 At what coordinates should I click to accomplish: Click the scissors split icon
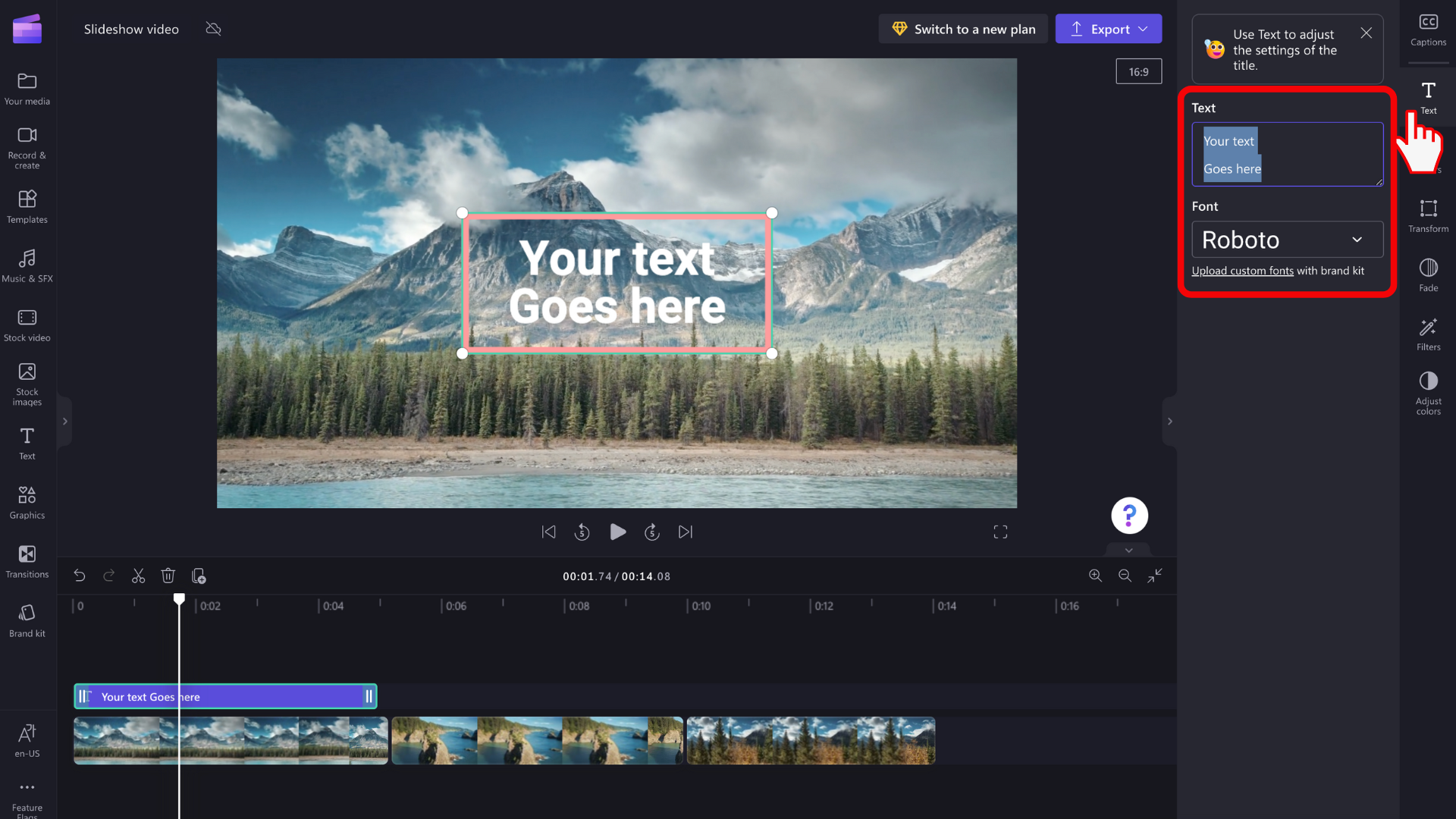point(138,576)
